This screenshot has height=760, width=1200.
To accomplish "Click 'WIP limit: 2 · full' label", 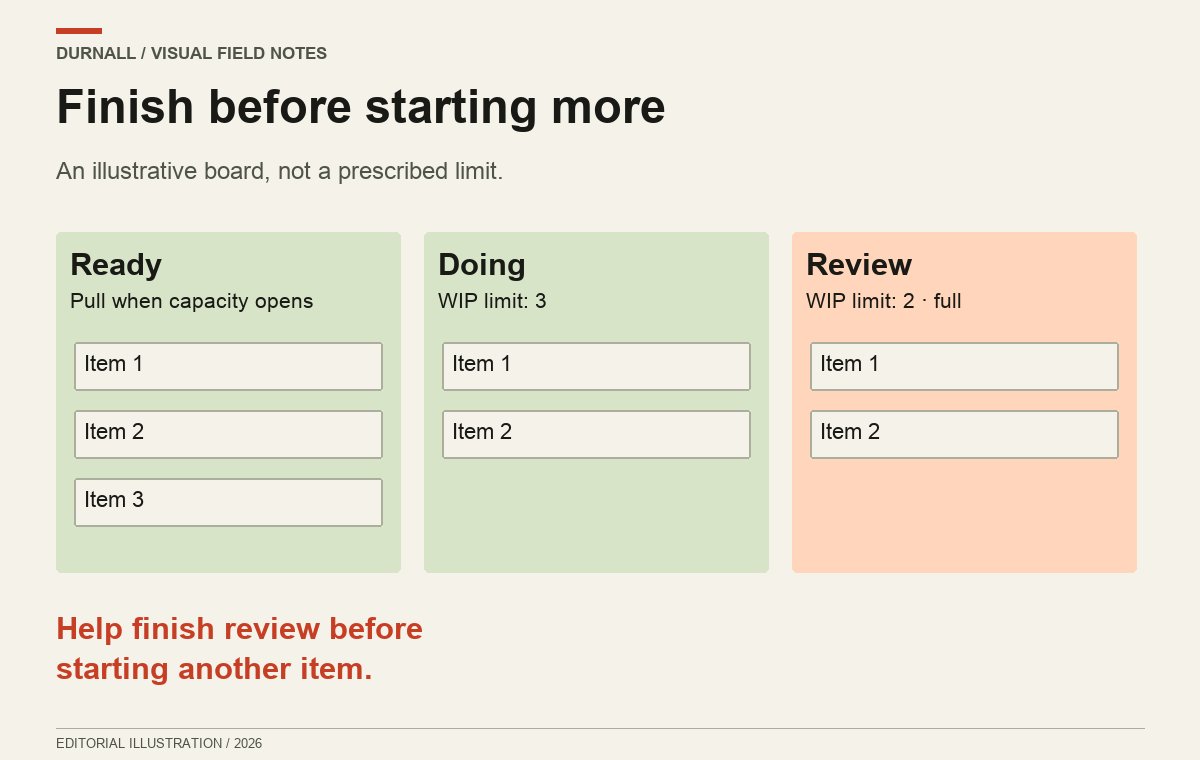I will tap(884, 301).
